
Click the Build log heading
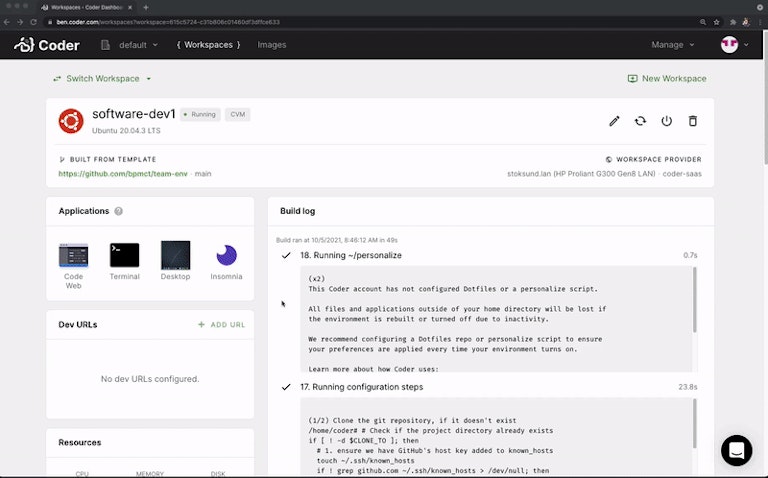pyautogui.click(x=297, y=211)
